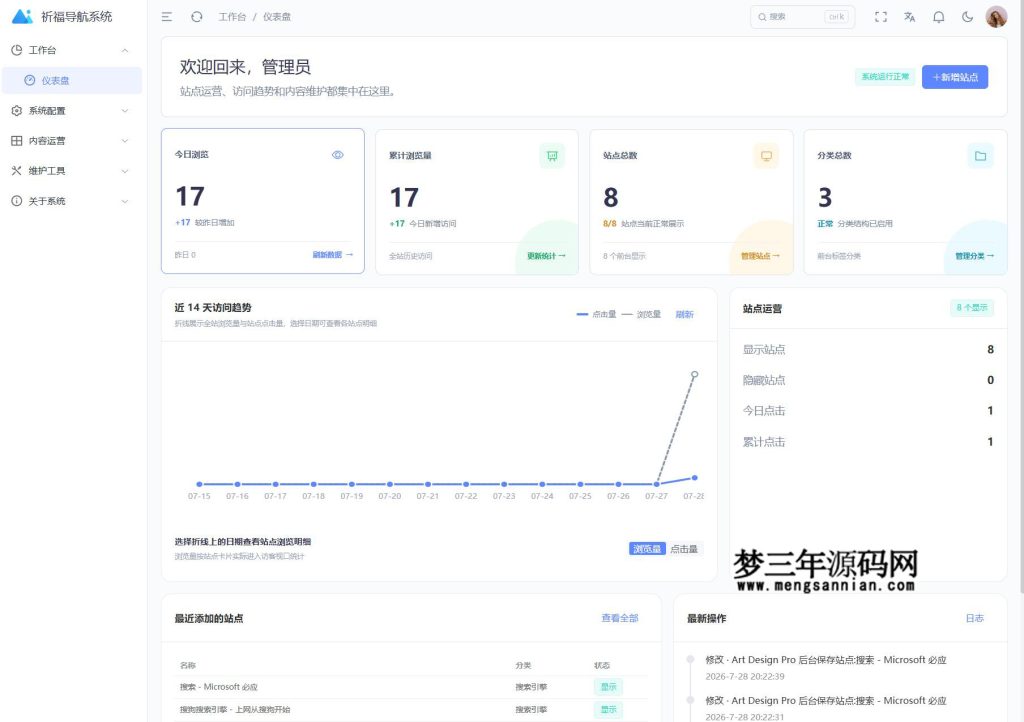Click 更新统计 link on 累计浏览量 card
The image size is (1024, 722).
point(547,256)
